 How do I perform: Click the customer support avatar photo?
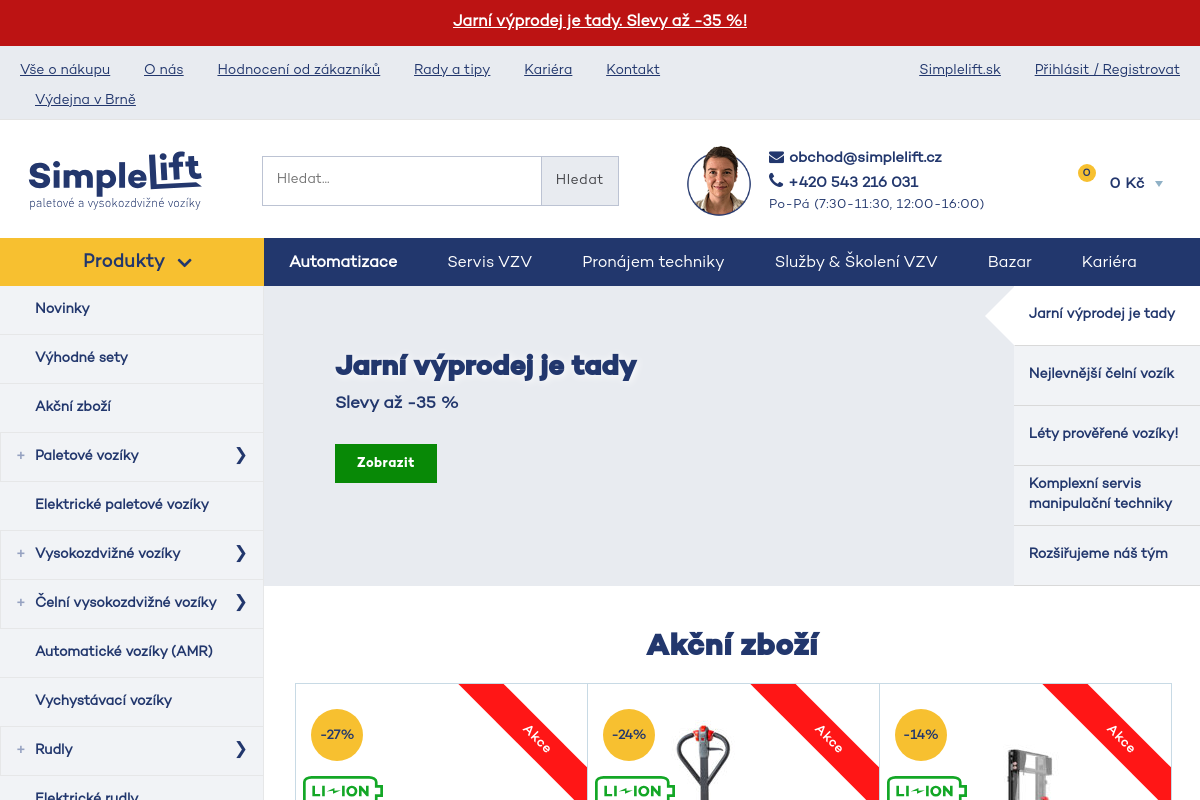(x=718, y=181)
